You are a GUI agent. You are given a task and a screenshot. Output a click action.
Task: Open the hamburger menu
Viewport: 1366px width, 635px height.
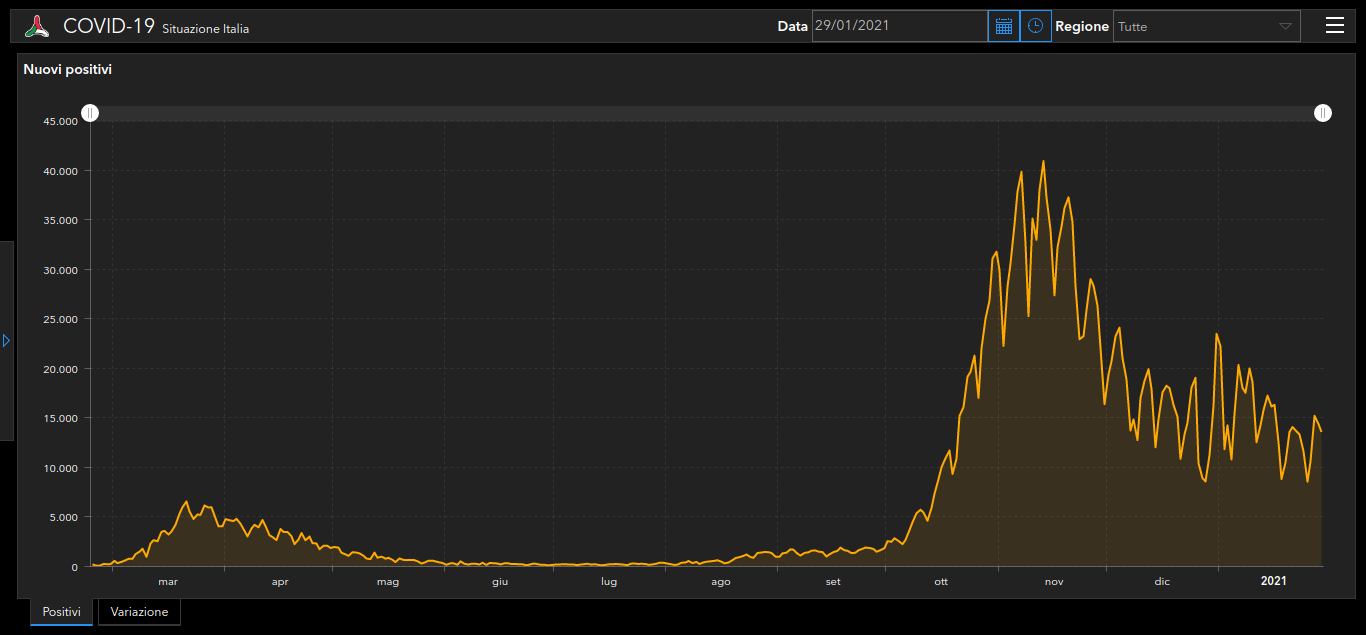click(x=1335, y=26)
